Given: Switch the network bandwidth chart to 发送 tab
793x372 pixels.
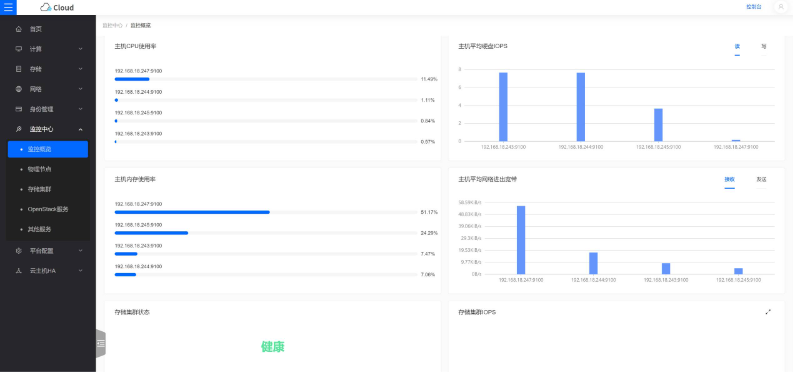Looking at the screenshot, I should tap(761, 179).
